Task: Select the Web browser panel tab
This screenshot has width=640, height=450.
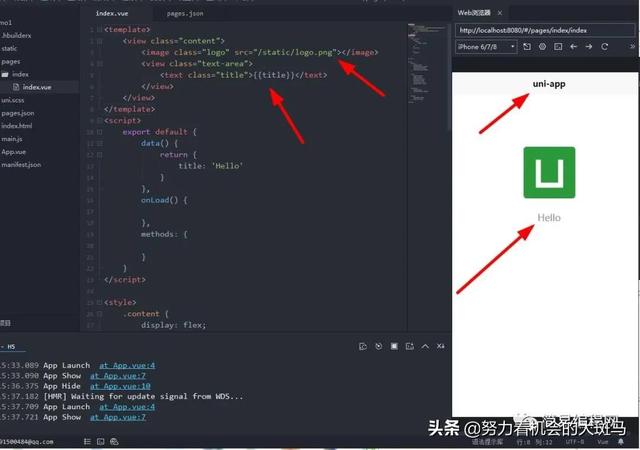Action: (474, 13)
